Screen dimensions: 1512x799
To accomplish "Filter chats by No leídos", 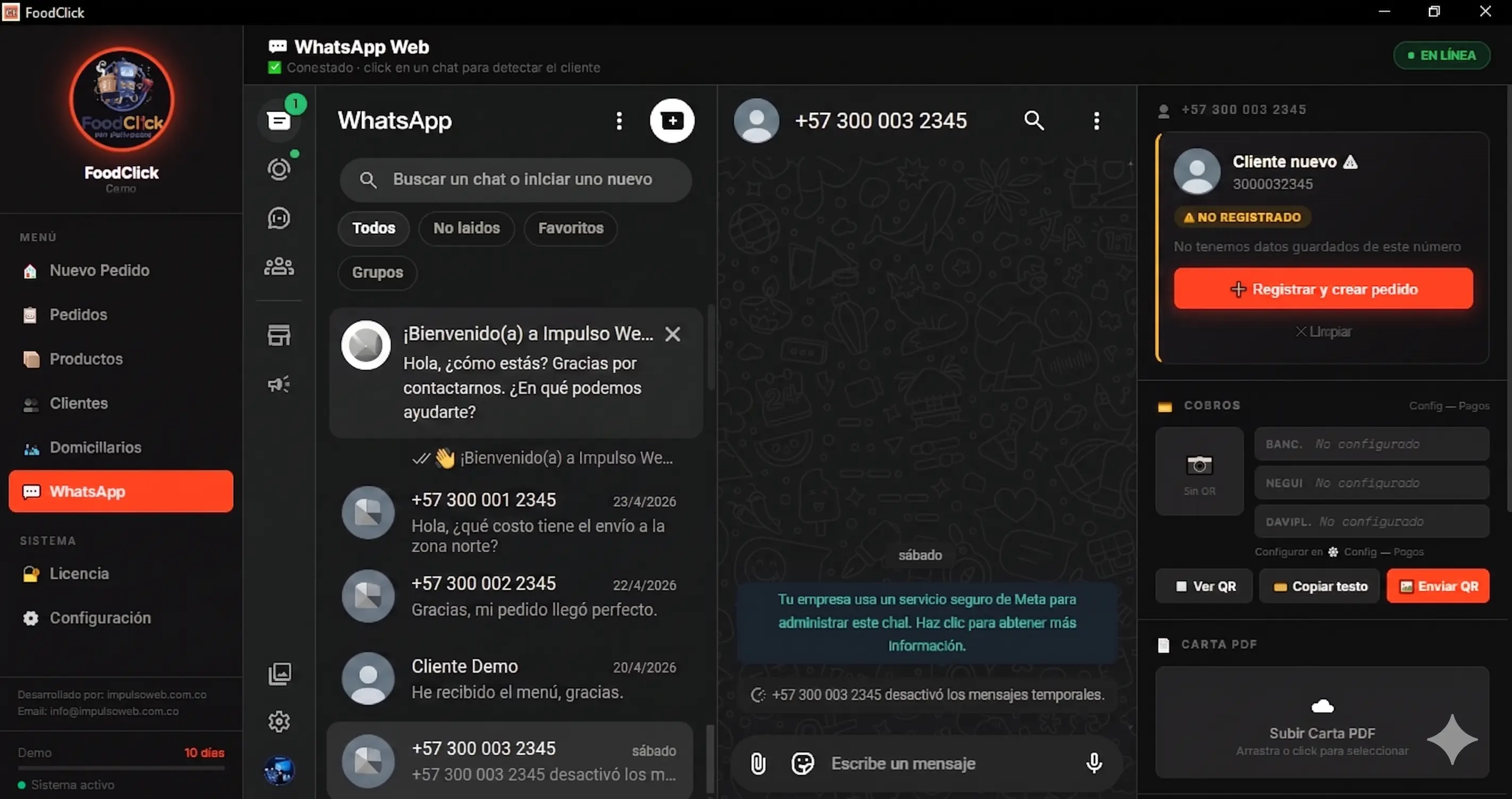I will coord(466,228).
